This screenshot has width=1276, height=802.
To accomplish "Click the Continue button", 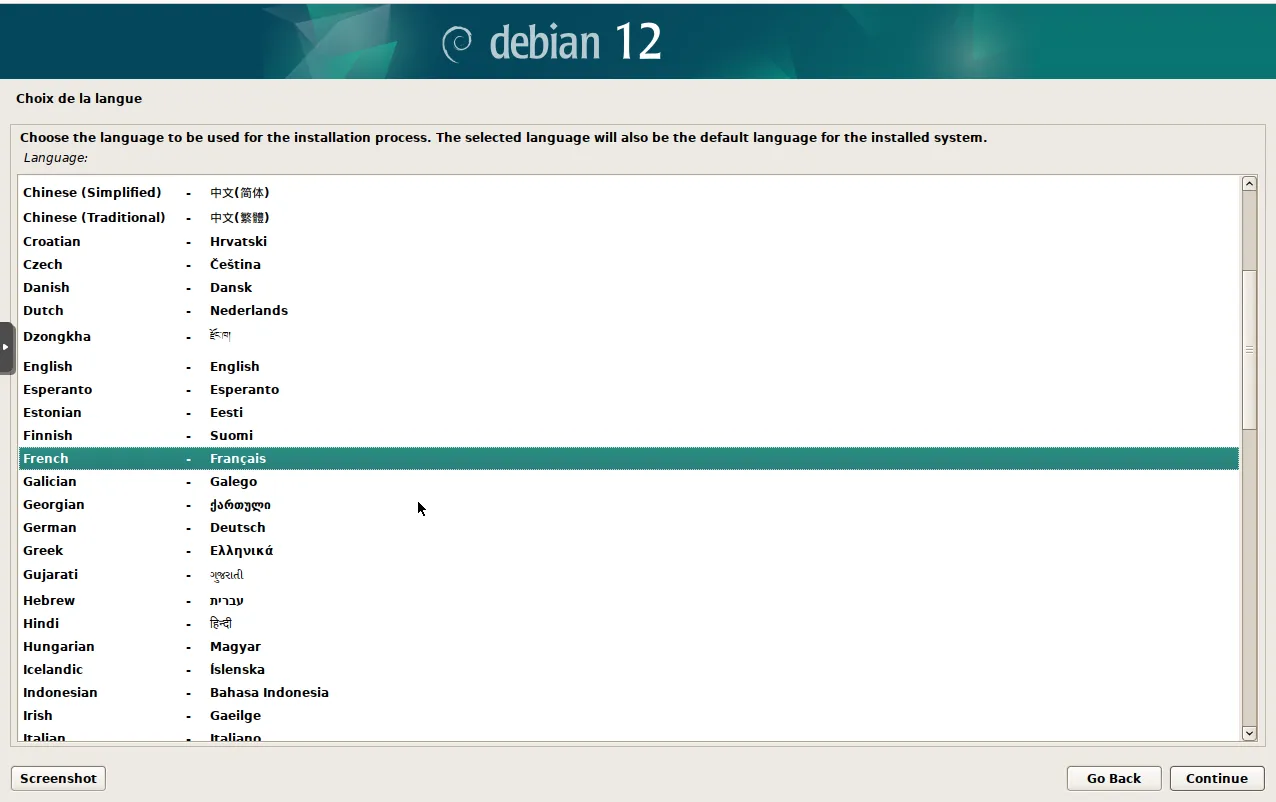I will 1217,778.
